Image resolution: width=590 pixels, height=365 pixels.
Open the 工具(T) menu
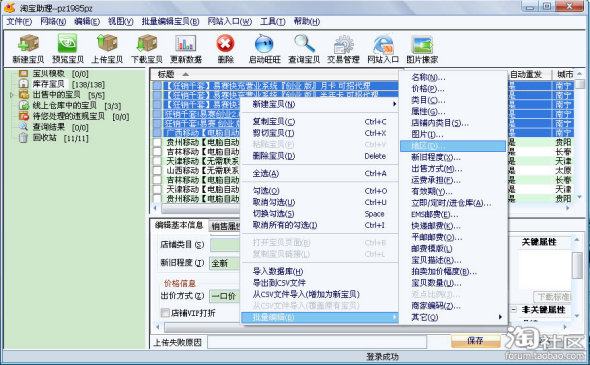click(272, 21)
